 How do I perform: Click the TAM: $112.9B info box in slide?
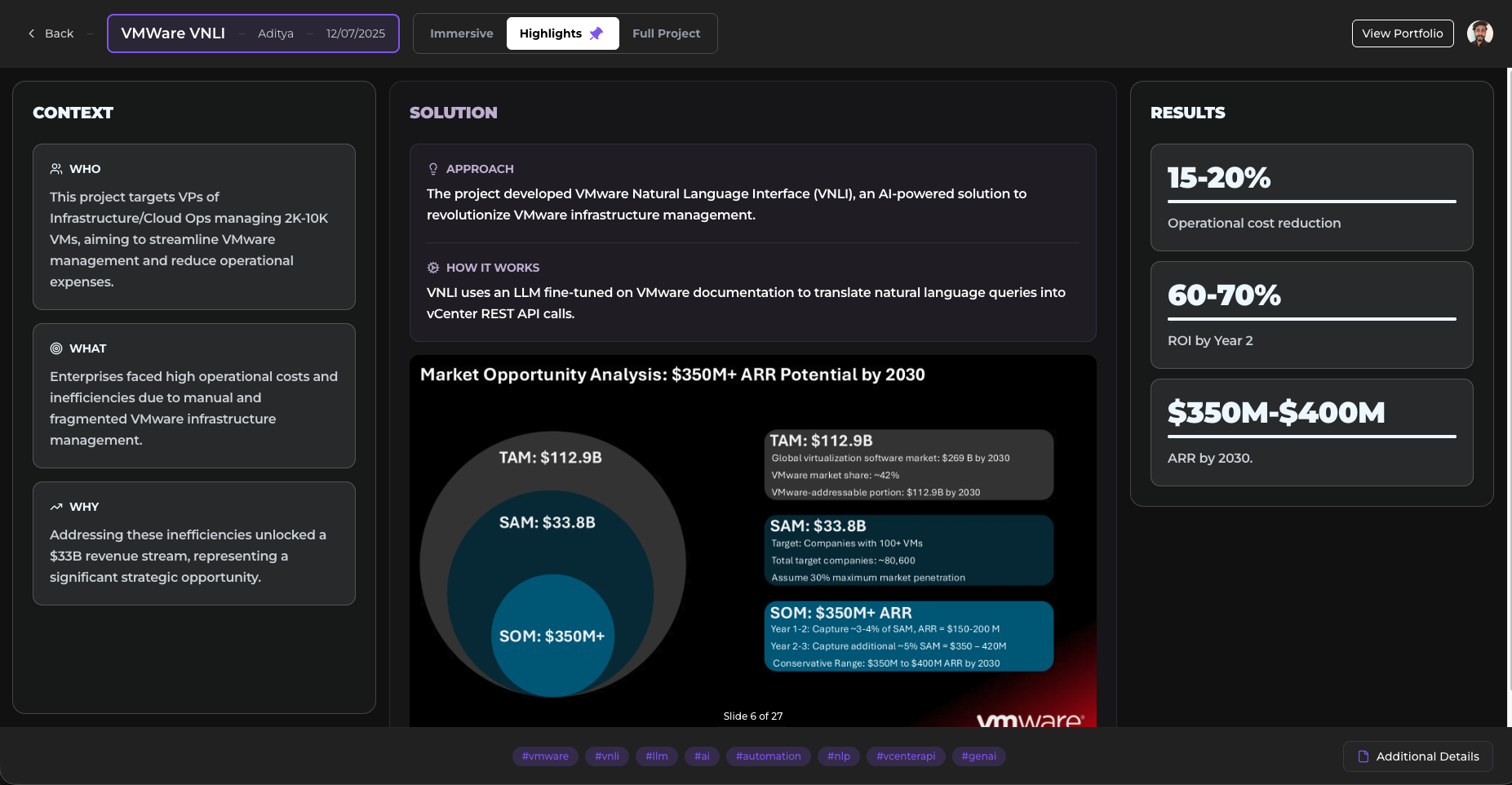click(909, 465)
